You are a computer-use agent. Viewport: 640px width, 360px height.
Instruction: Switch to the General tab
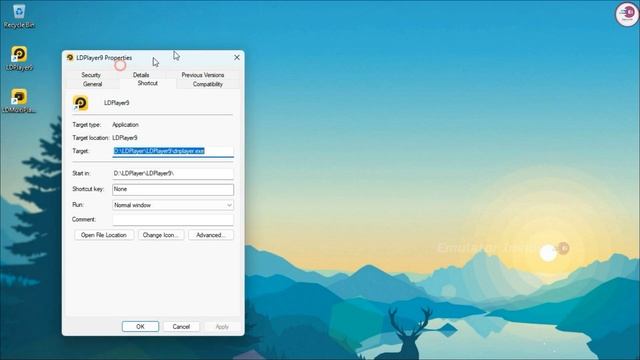[92, 84]
